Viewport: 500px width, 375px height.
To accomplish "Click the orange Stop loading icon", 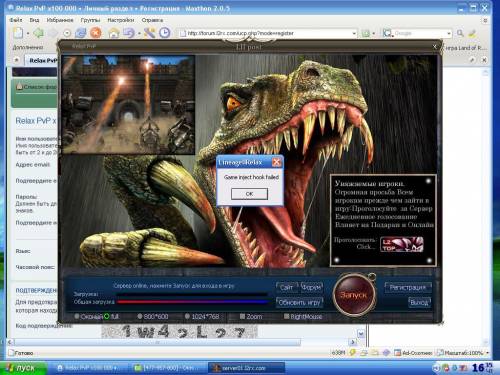I will (96, 33).
